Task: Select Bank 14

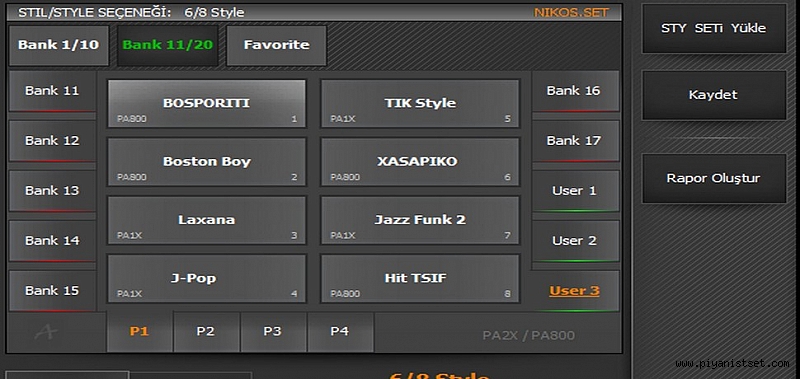Action: 52,241
